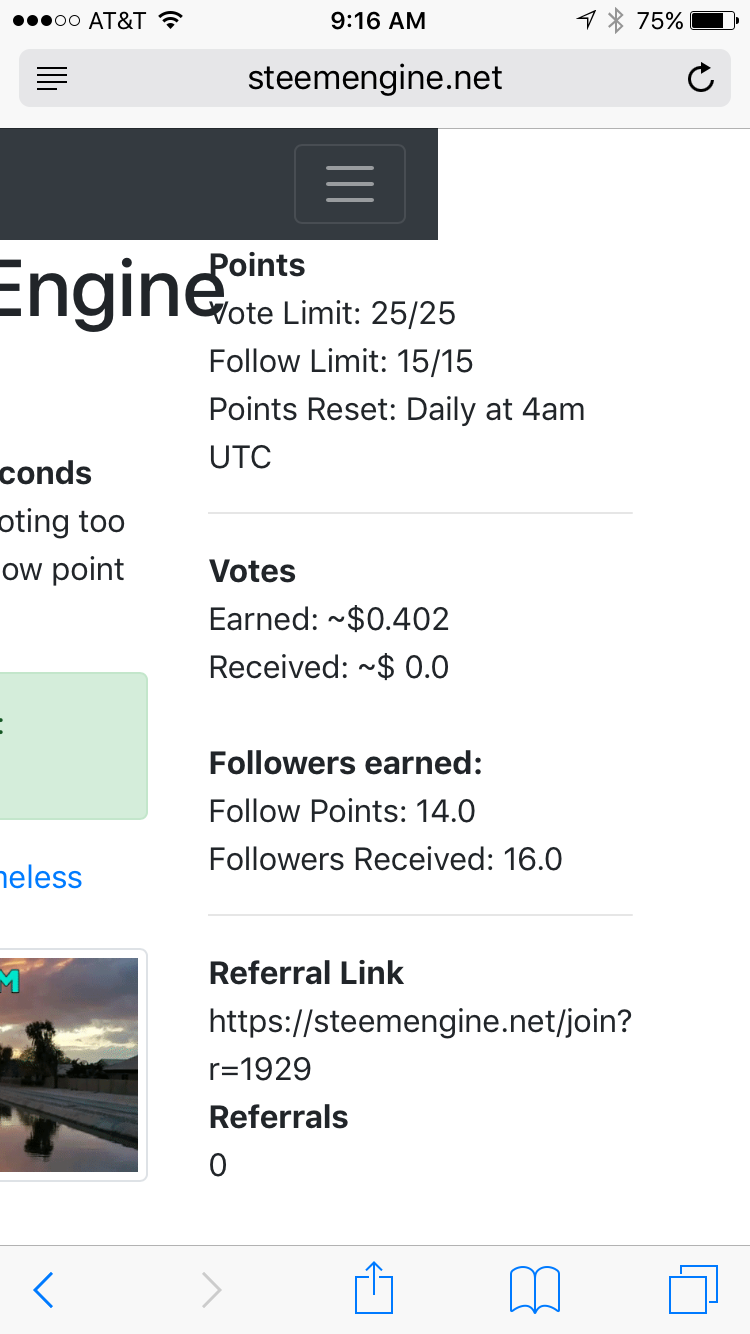Tap the Wi-Fi signal icon

(171, 20)
